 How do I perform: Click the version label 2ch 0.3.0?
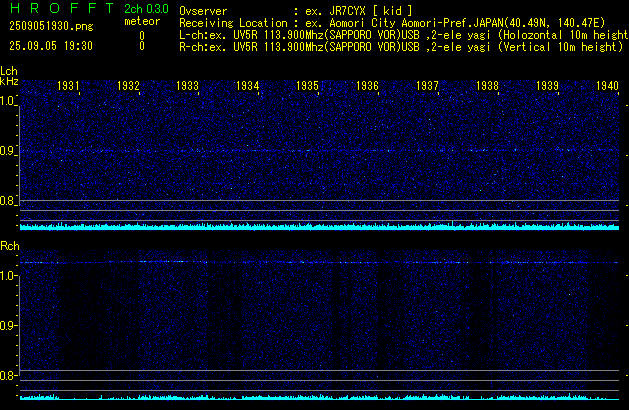[146, 8]
